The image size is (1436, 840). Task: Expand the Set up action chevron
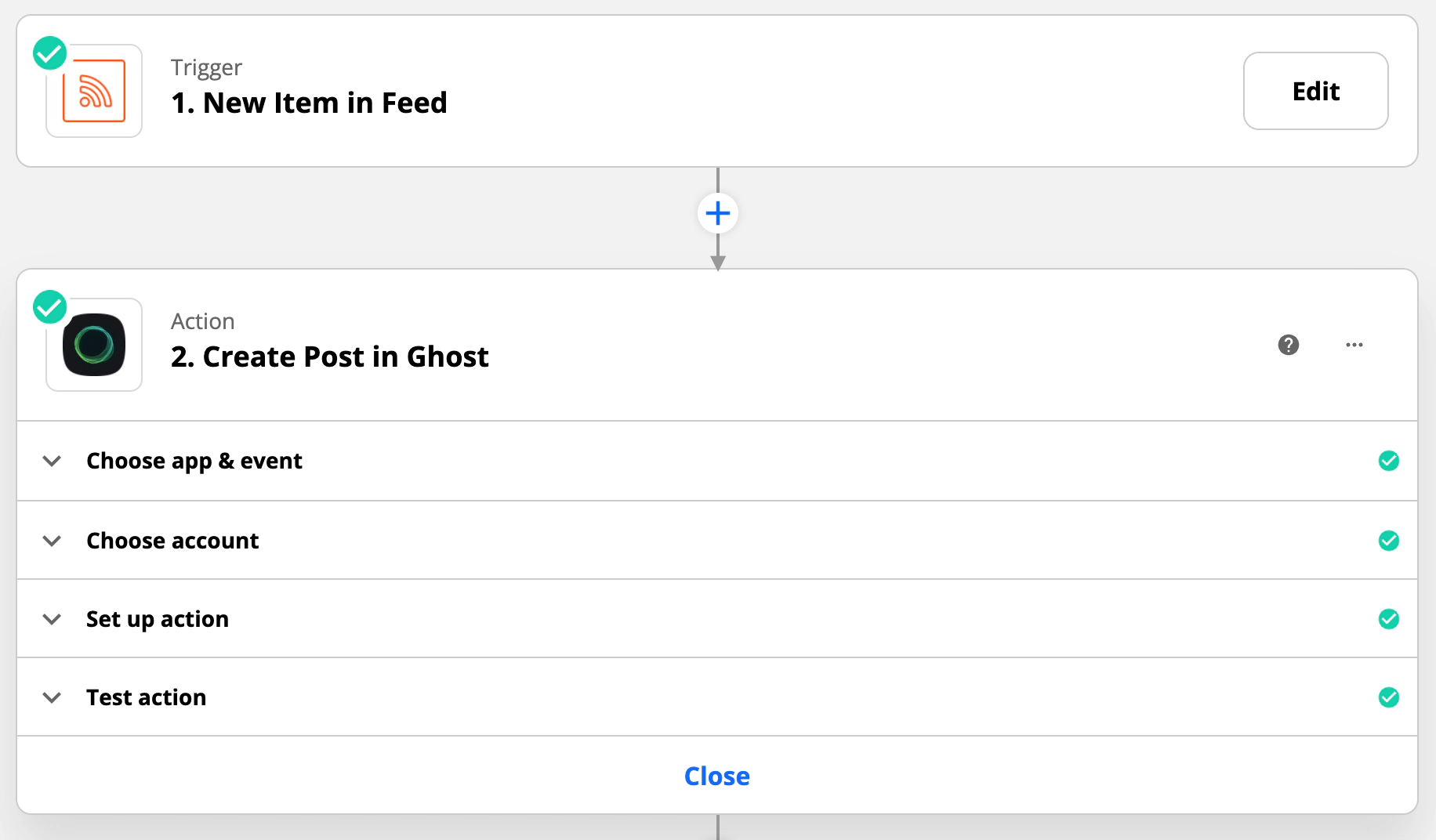tap(52, 619)
